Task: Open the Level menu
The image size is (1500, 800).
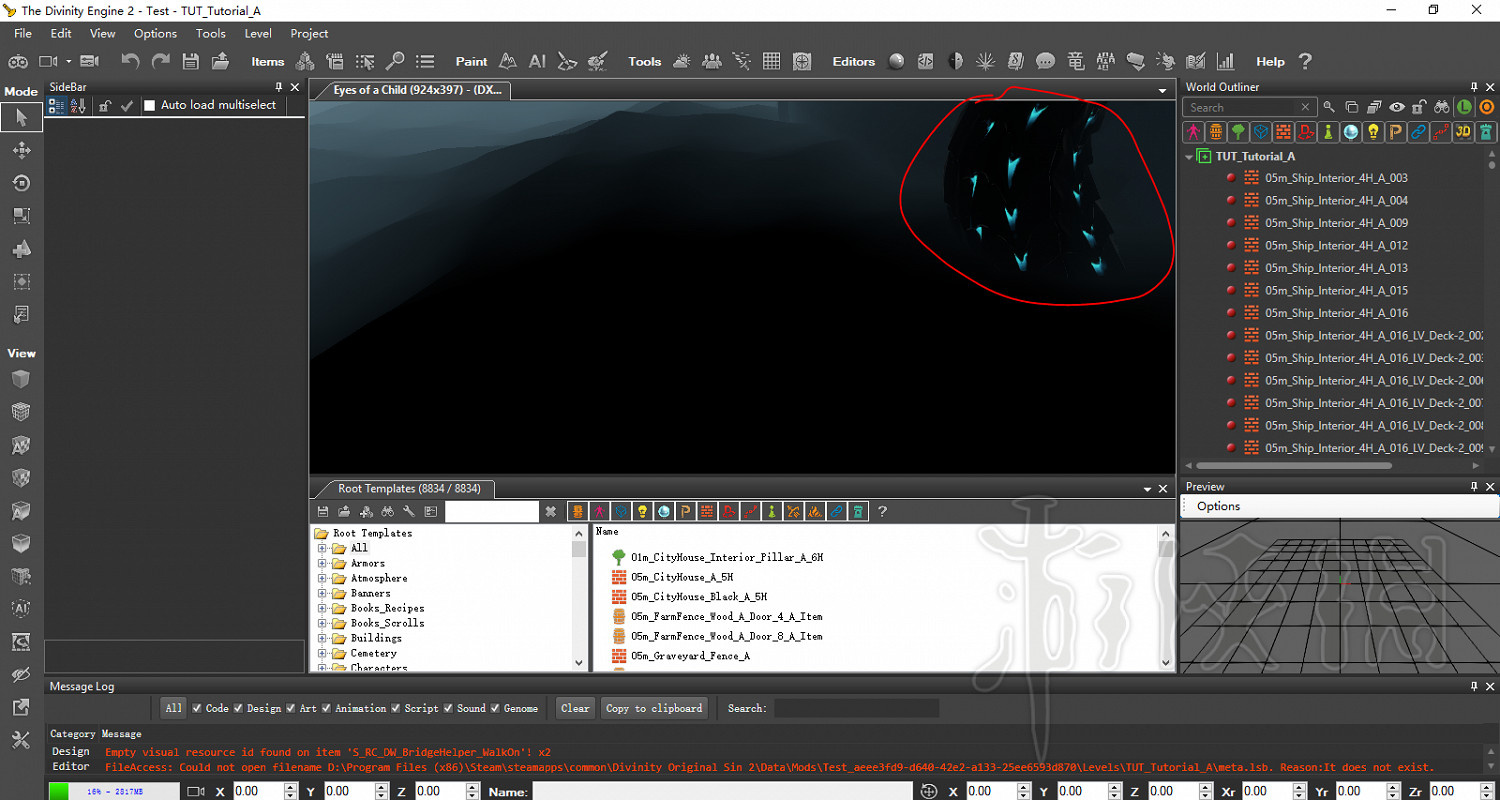Action: (258, 33)
